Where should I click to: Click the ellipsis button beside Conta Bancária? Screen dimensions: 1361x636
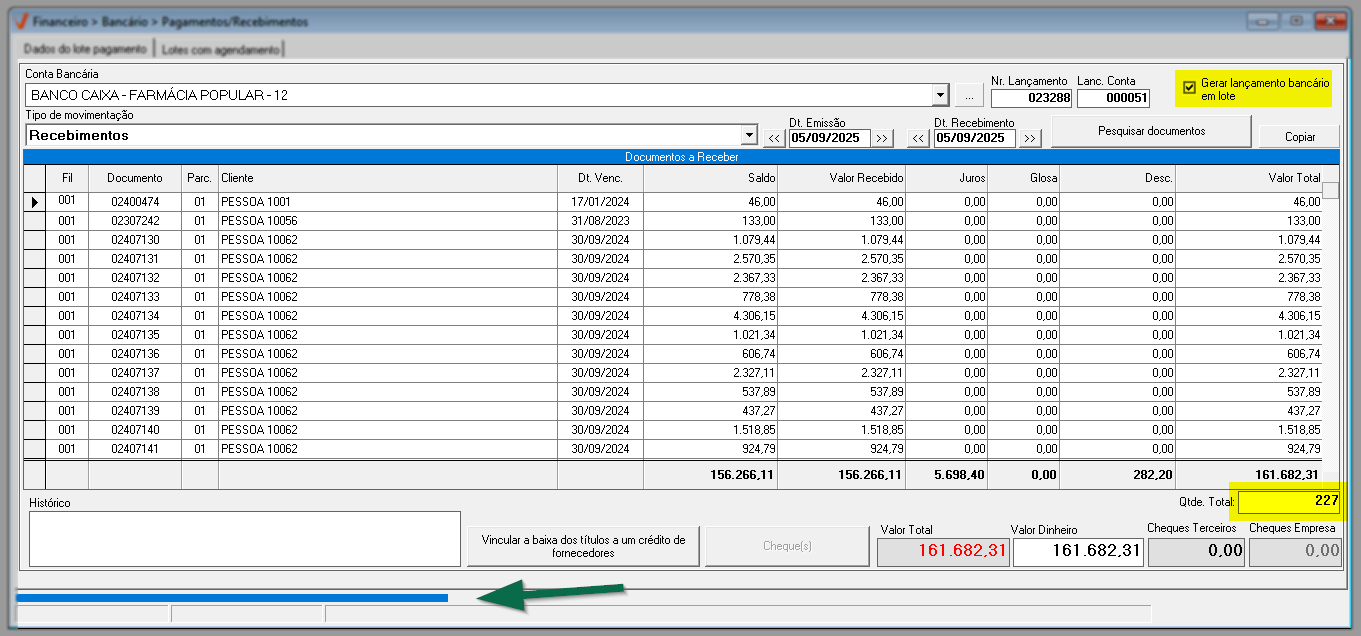pos(969,96)
